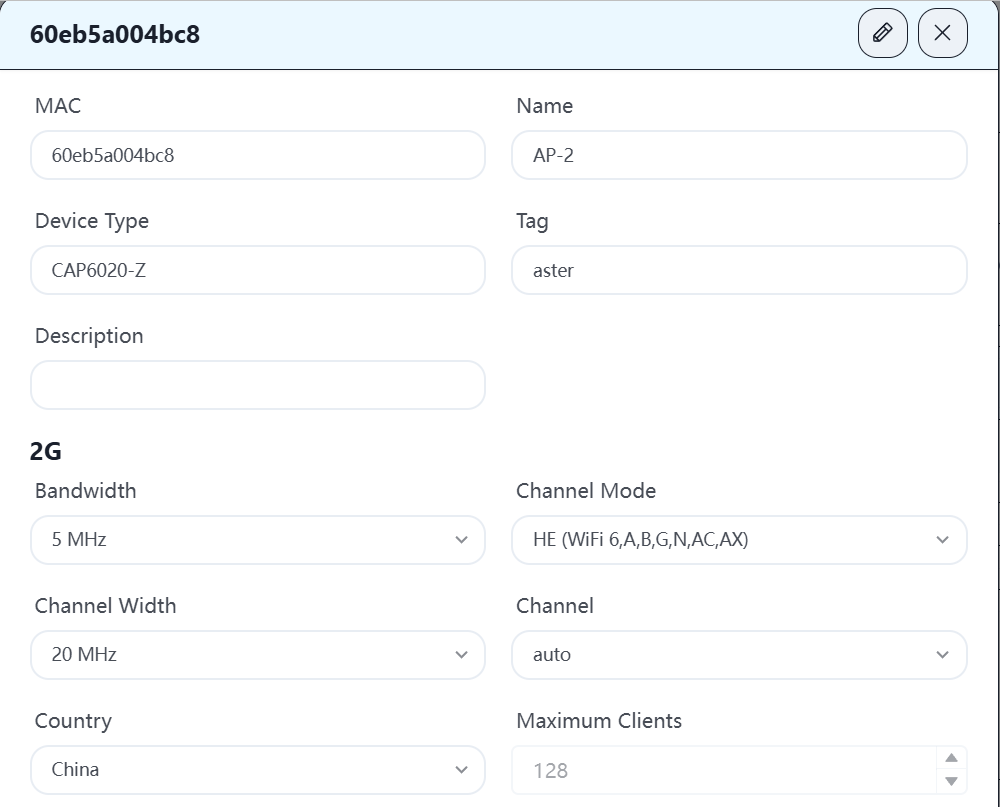Click the chevron arrow in Channel Mode field

942,540
